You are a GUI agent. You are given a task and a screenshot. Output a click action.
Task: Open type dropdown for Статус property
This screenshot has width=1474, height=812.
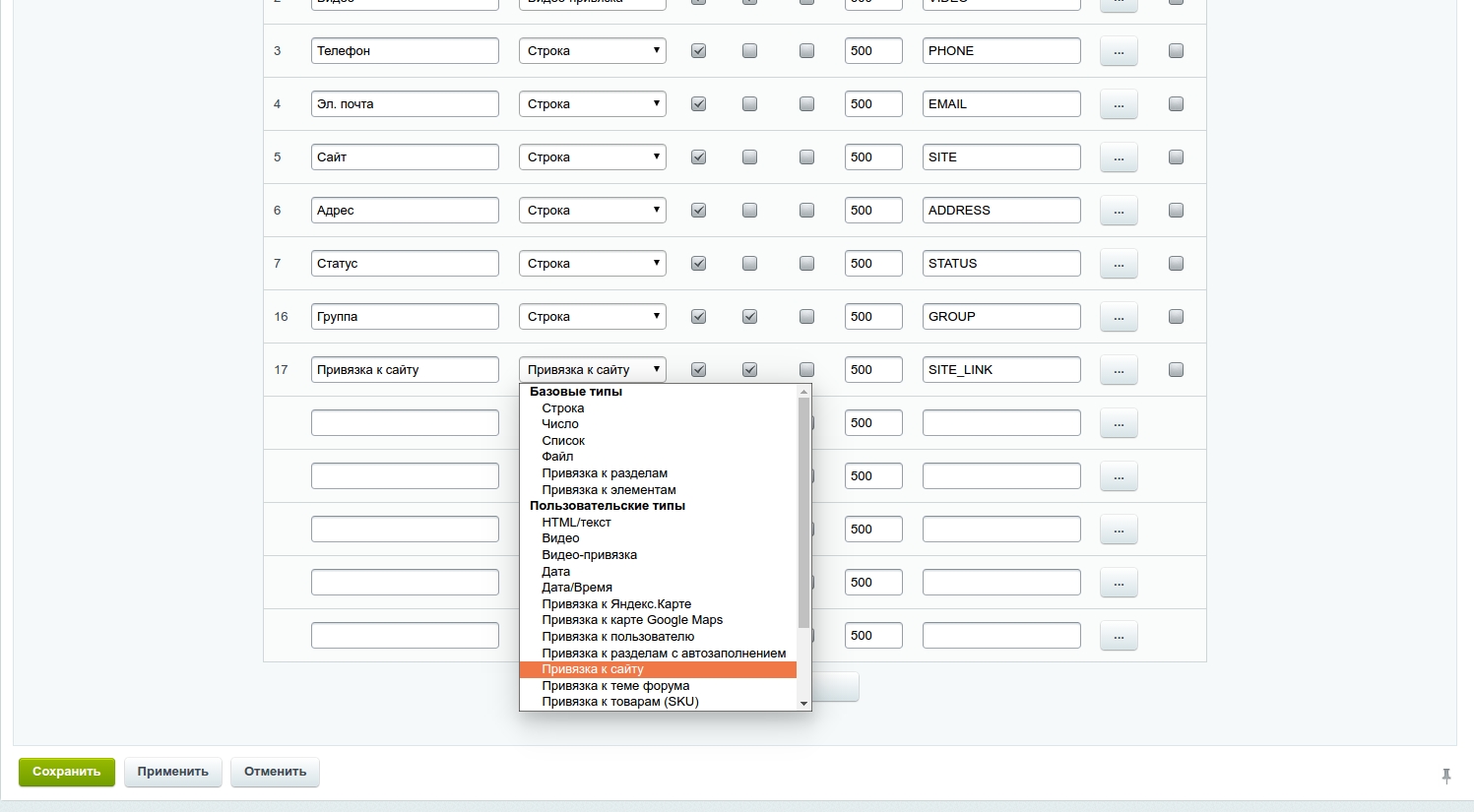tap(592, 264)
